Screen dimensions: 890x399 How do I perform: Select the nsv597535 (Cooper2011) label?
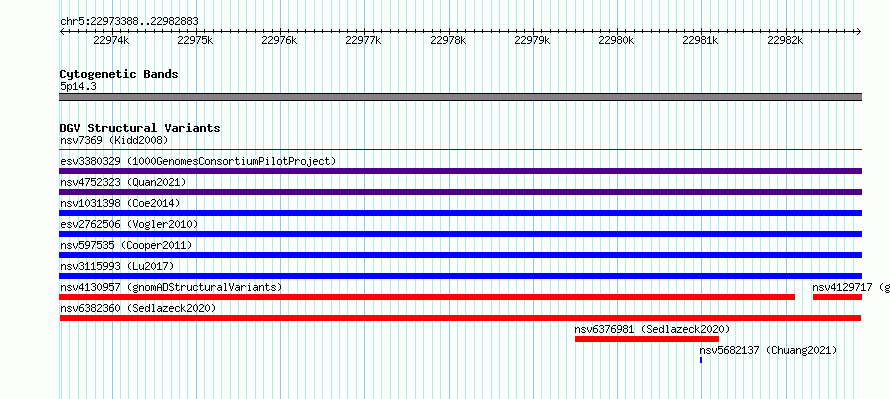pyautogui.click(x=126, y=245)
